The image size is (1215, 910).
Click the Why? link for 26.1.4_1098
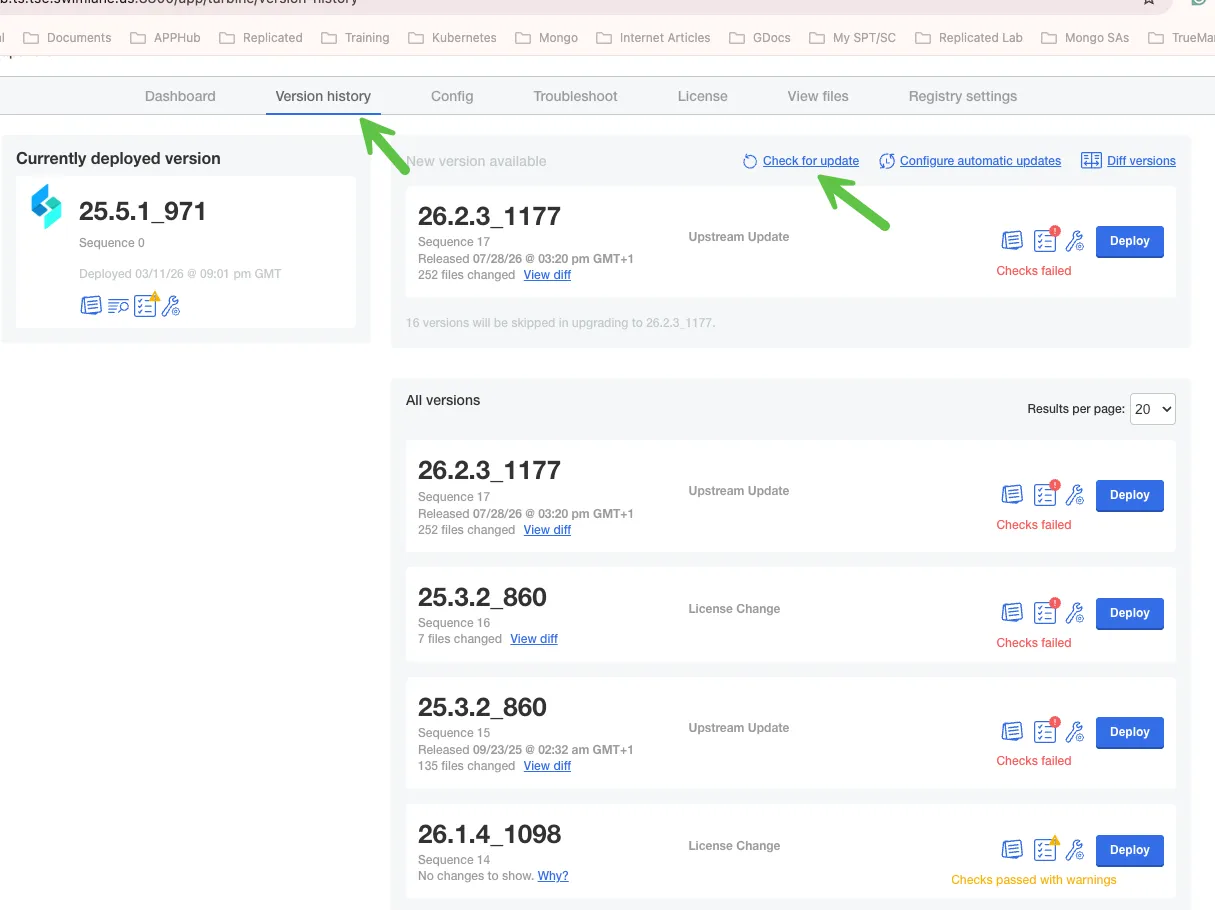553,876
